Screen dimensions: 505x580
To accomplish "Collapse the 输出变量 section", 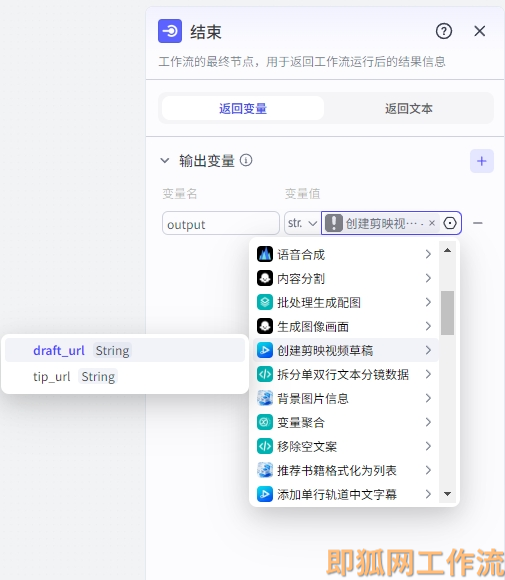I will coord(165,161).
